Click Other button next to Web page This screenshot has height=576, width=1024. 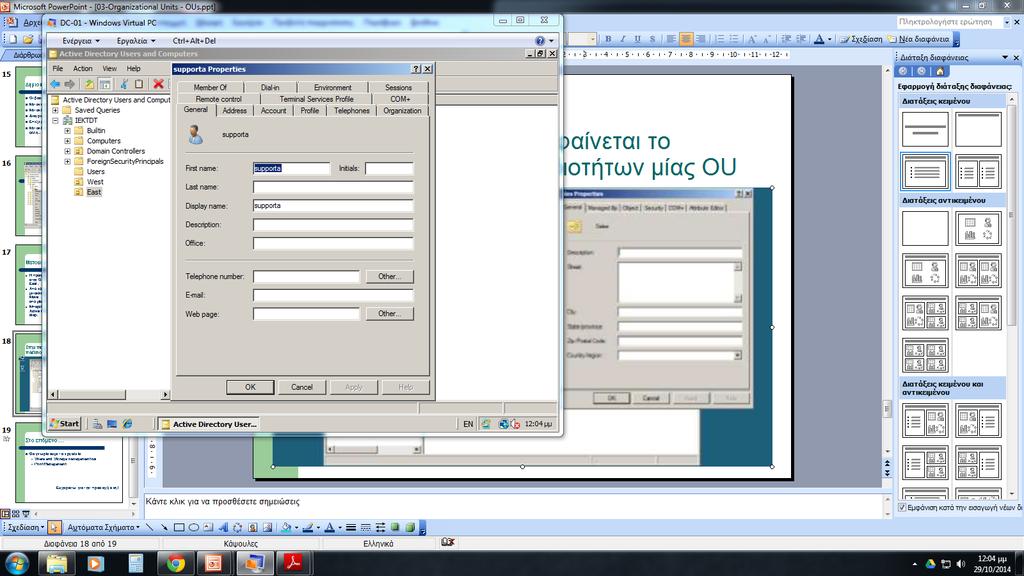[x=389, y=313]
